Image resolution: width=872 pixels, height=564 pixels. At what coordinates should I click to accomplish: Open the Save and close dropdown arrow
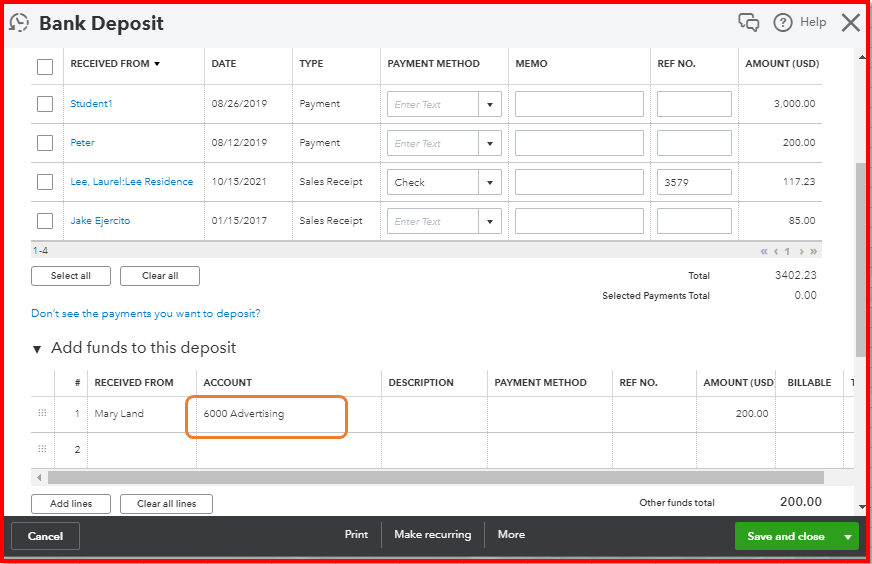pos(848,537)
